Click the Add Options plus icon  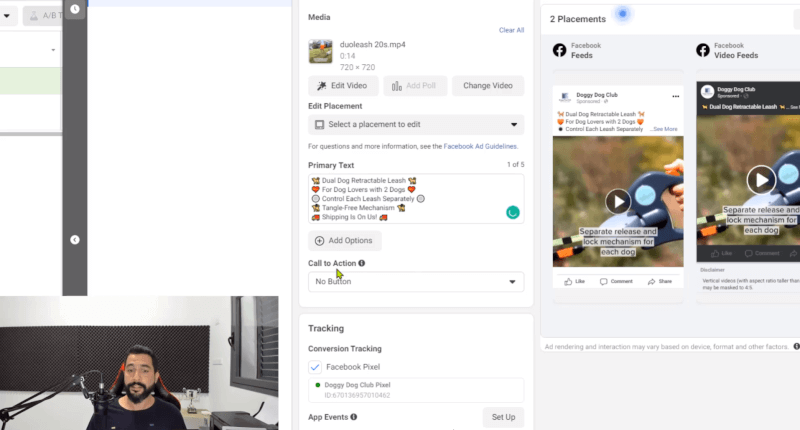pyautogui.click(x=319, y=241)
